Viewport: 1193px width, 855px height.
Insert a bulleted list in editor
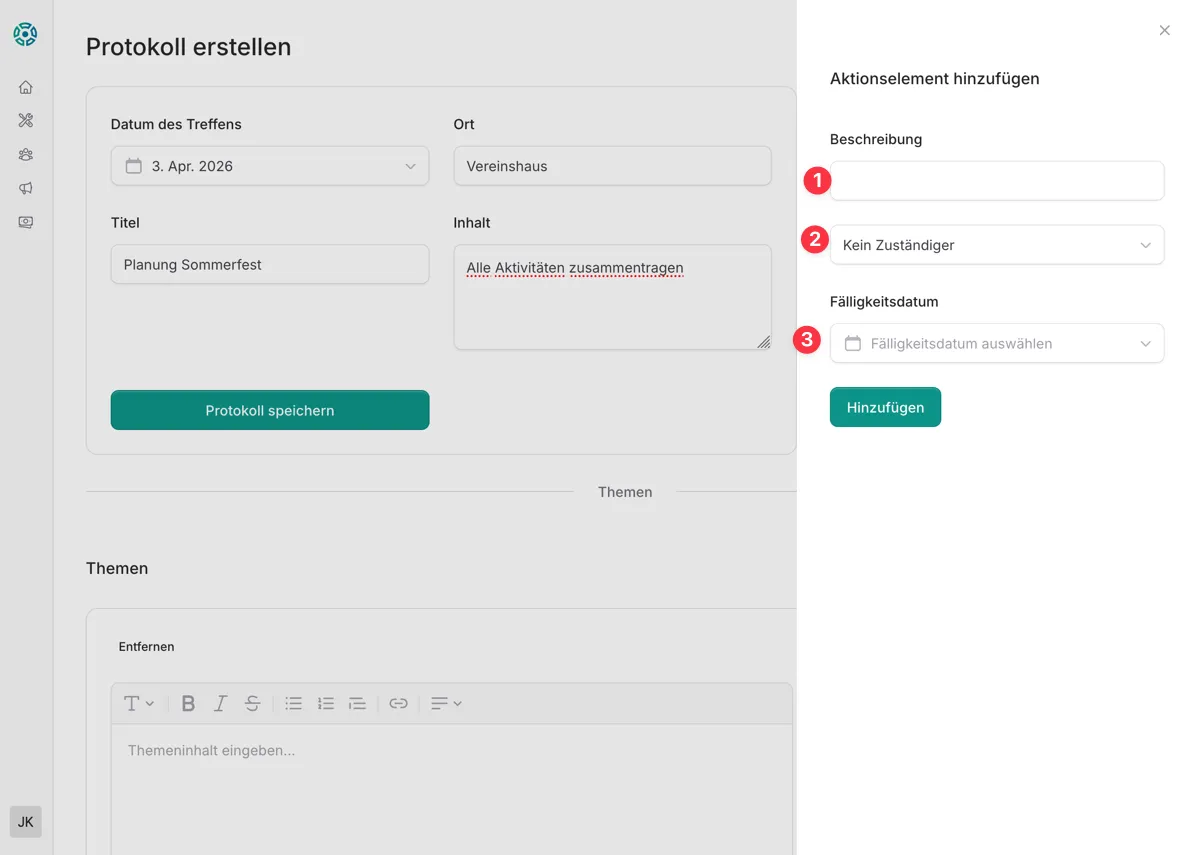[293, 704]
